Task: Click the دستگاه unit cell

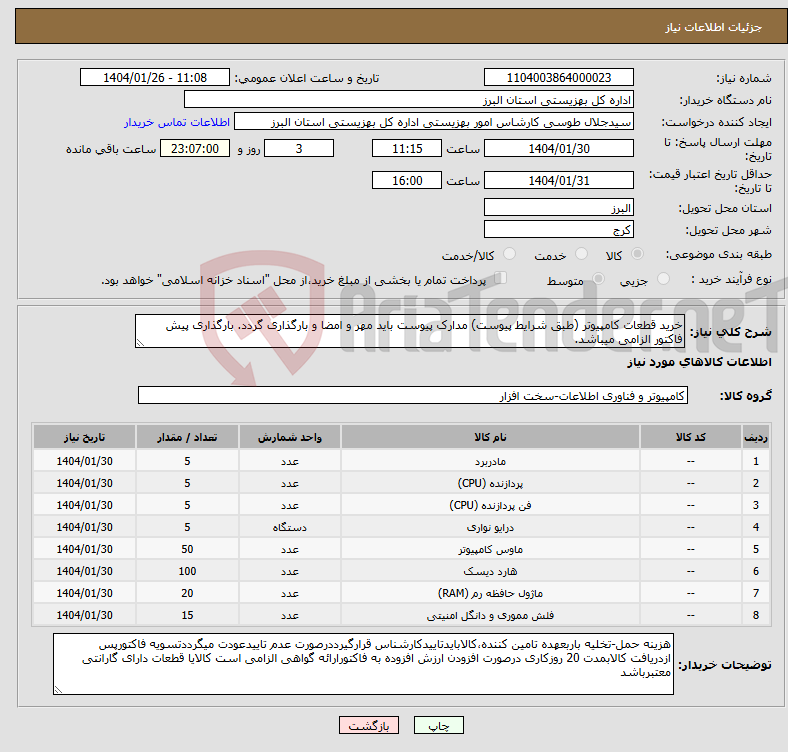Action: tap(290, 527)
